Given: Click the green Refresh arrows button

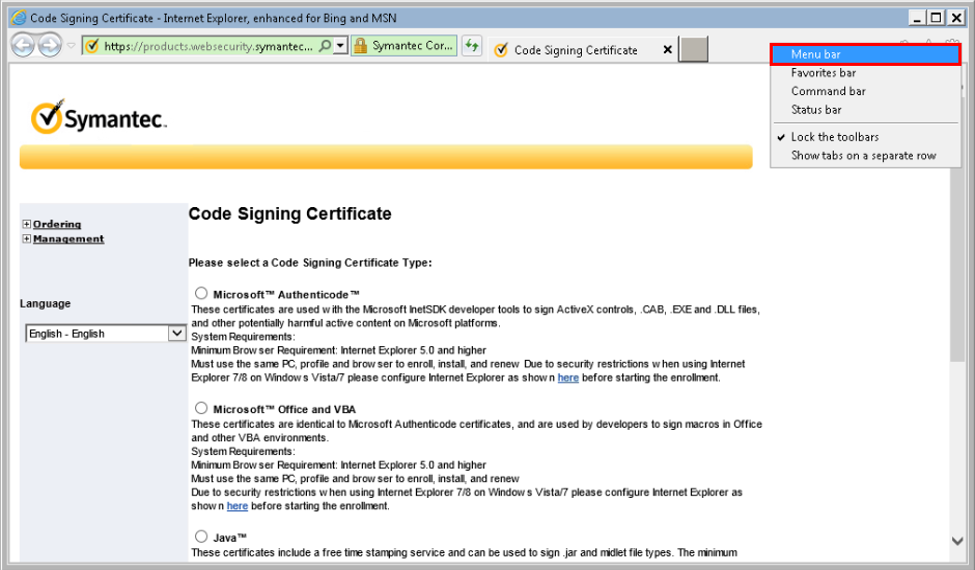Looking at the screenshot, I should pos(472,45).
